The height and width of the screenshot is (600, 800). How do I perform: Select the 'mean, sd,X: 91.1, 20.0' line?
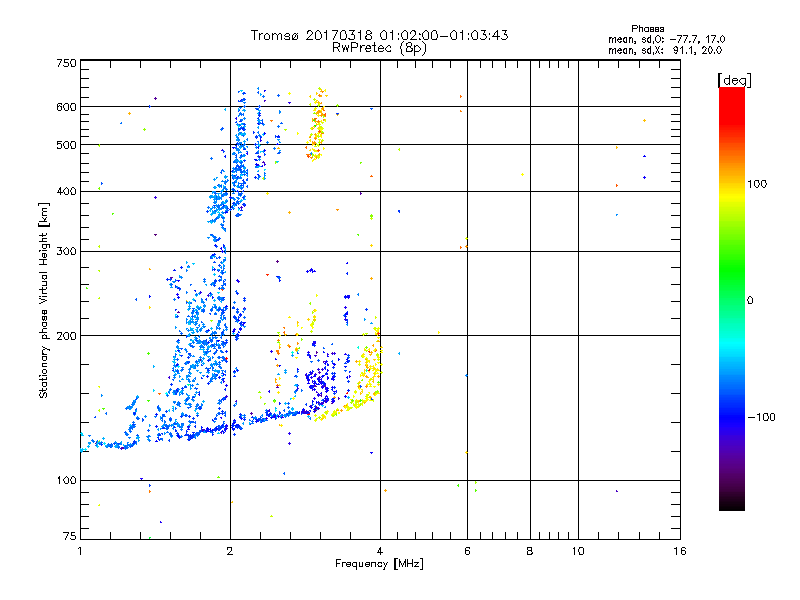click(665, 50)
